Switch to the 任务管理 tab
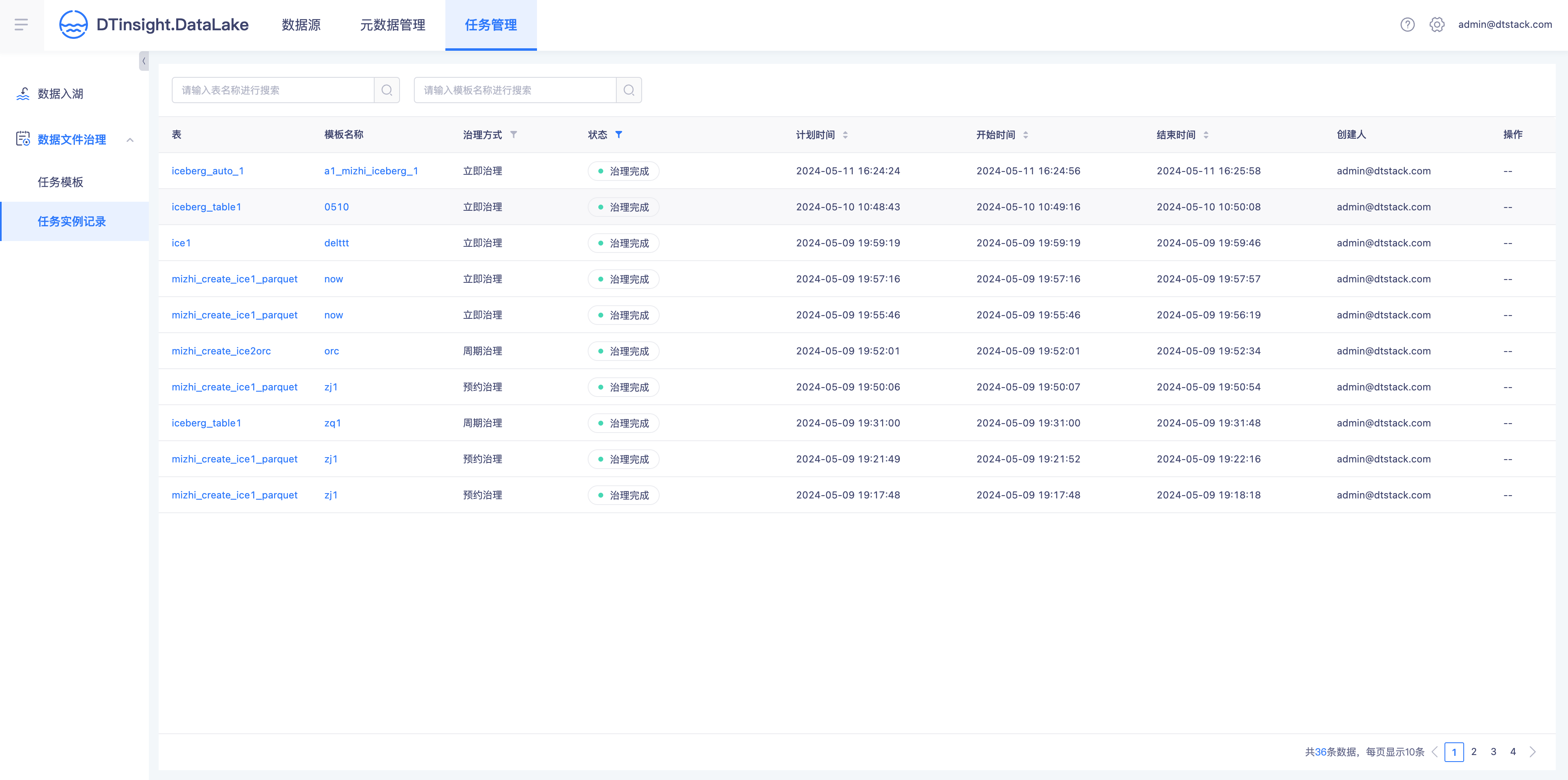1568x780 pixels. coord(491,25)
